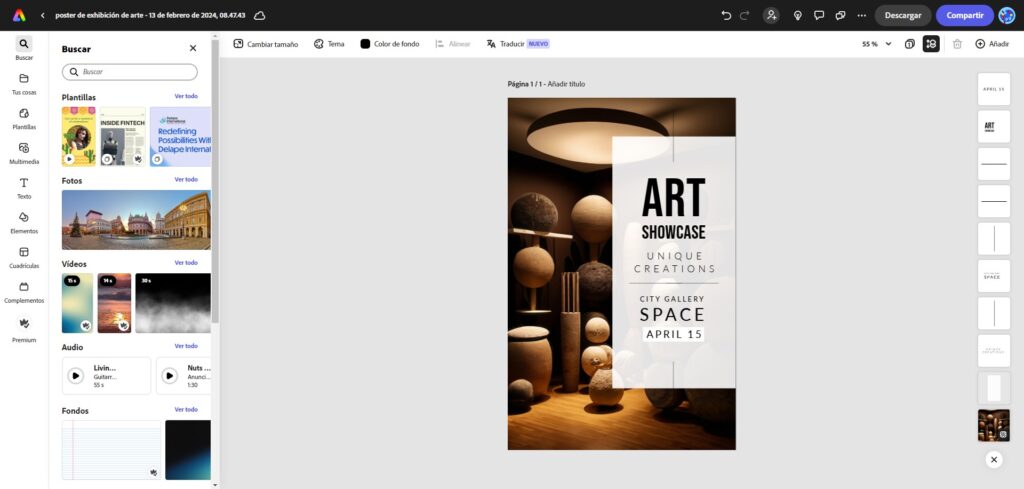Screen dimensions: 1024x489
Task: Open the Texto tool in the sidebar
Action: click(x=24, y=183)
